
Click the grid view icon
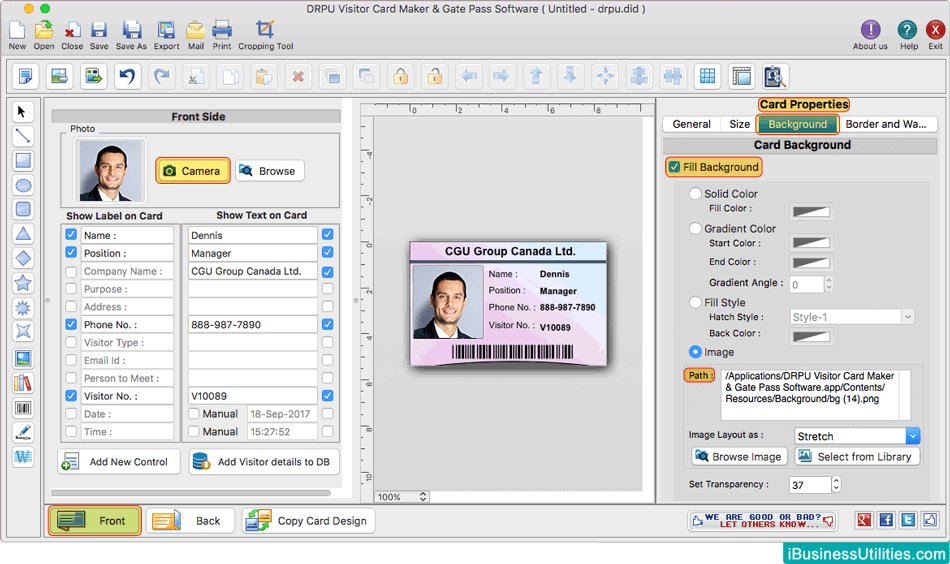tap(707, 76)
